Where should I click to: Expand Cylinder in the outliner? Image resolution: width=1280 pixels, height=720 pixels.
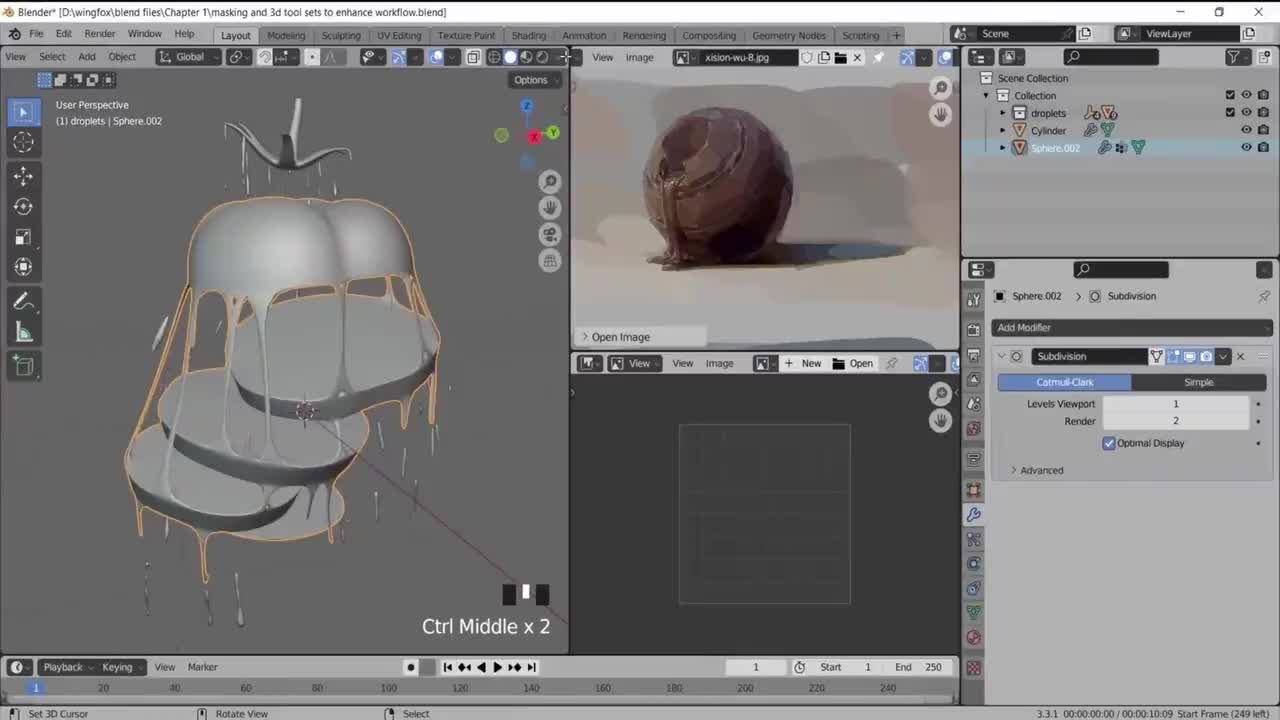tap(1003, 130)
